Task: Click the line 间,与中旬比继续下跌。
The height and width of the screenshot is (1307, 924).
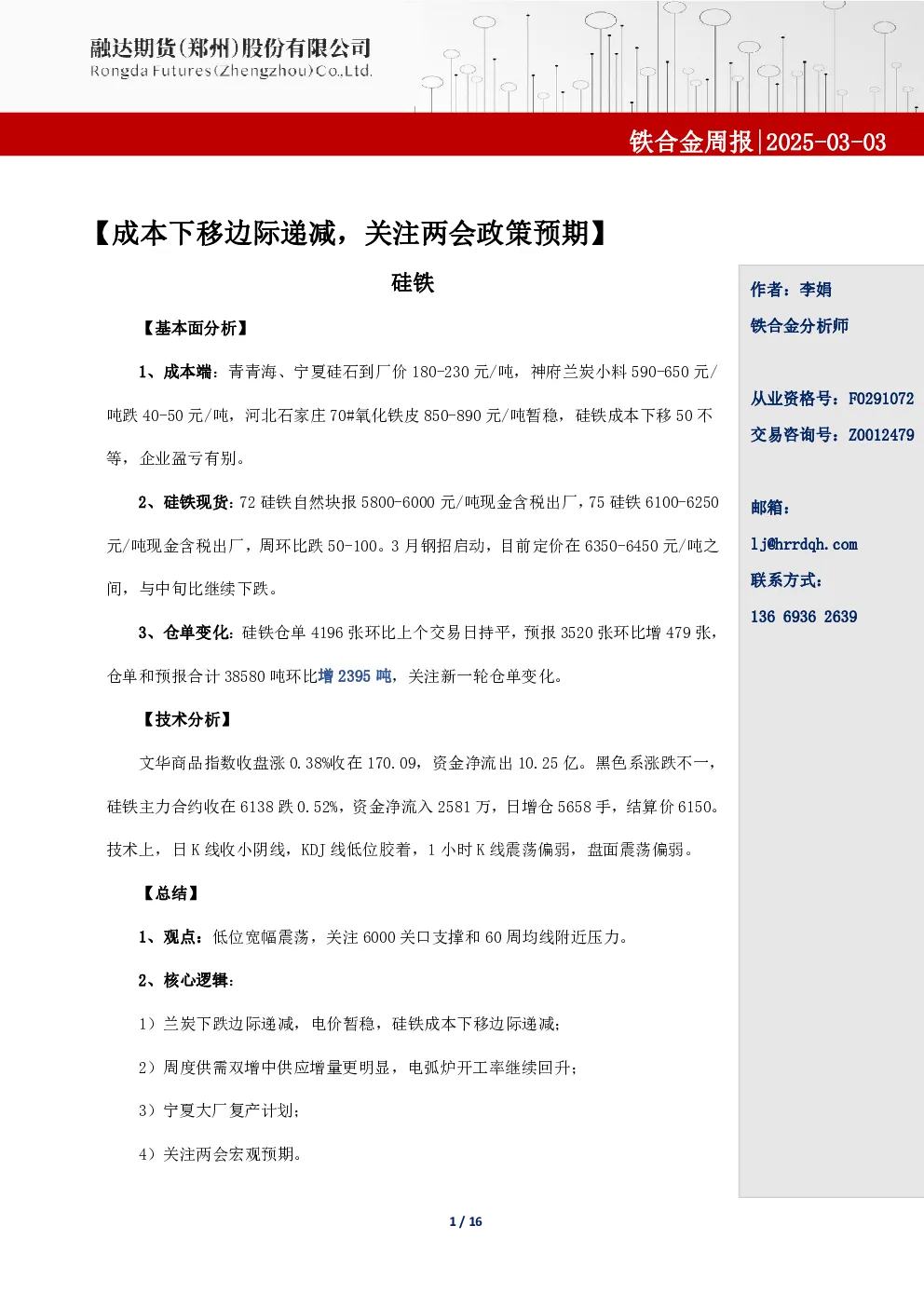Action: tap(193, 589)
